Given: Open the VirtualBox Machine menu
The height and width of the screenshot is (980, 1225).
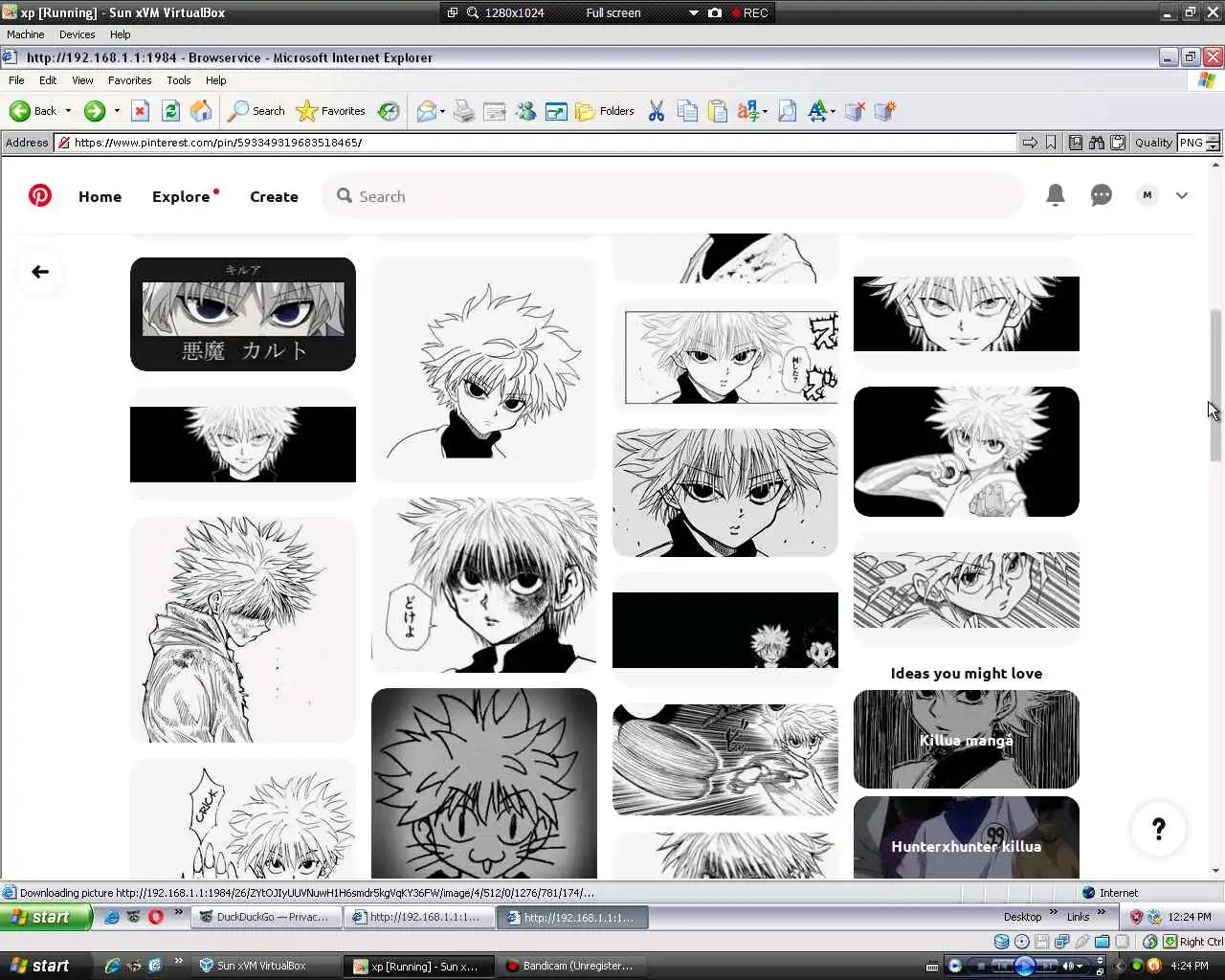Looking at the screenshot, I should pyautogui.click(x=26, y=34).
